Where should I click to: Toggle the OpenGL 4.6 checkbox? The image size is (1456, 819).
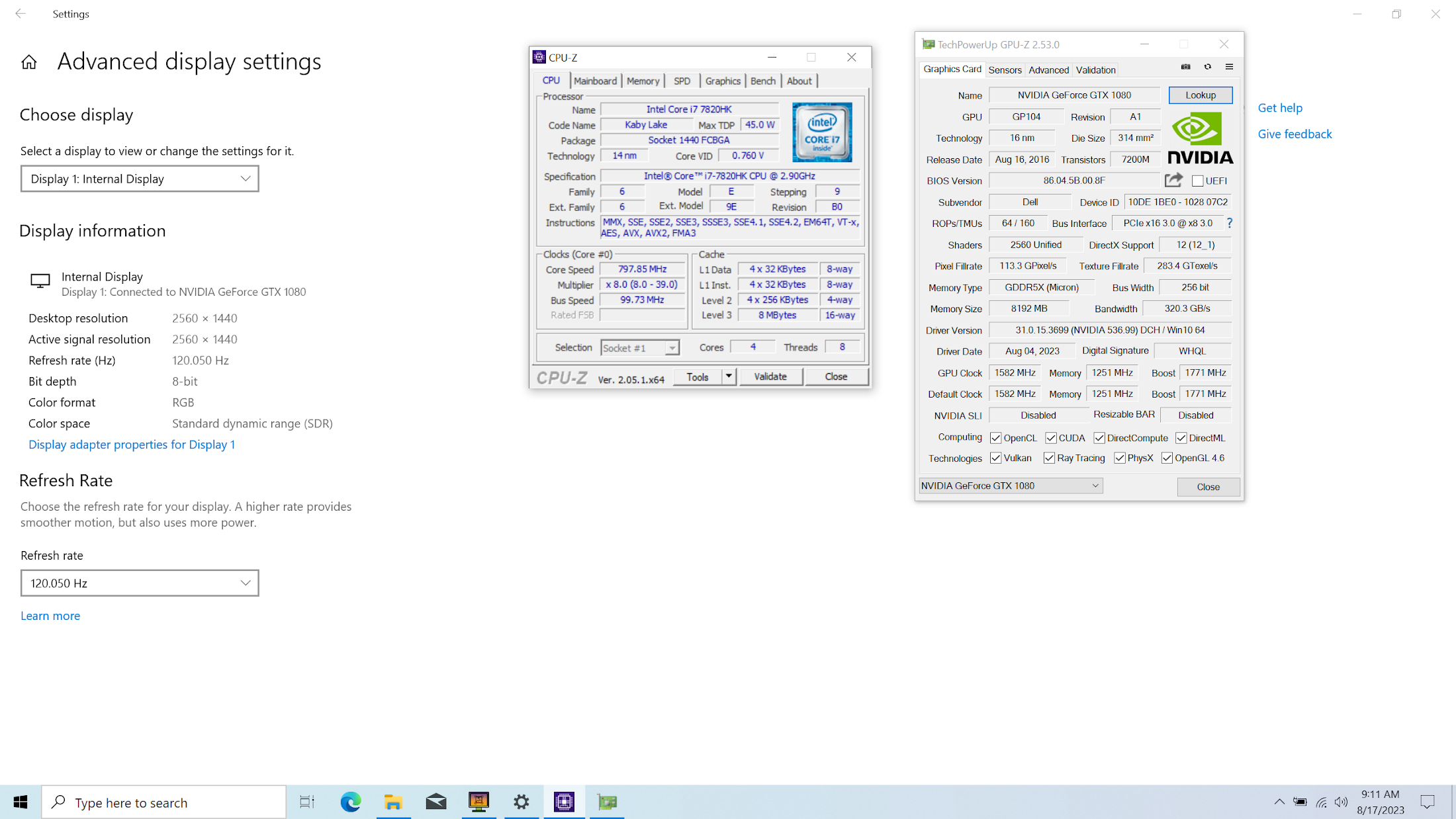(x=1167, y=458)
